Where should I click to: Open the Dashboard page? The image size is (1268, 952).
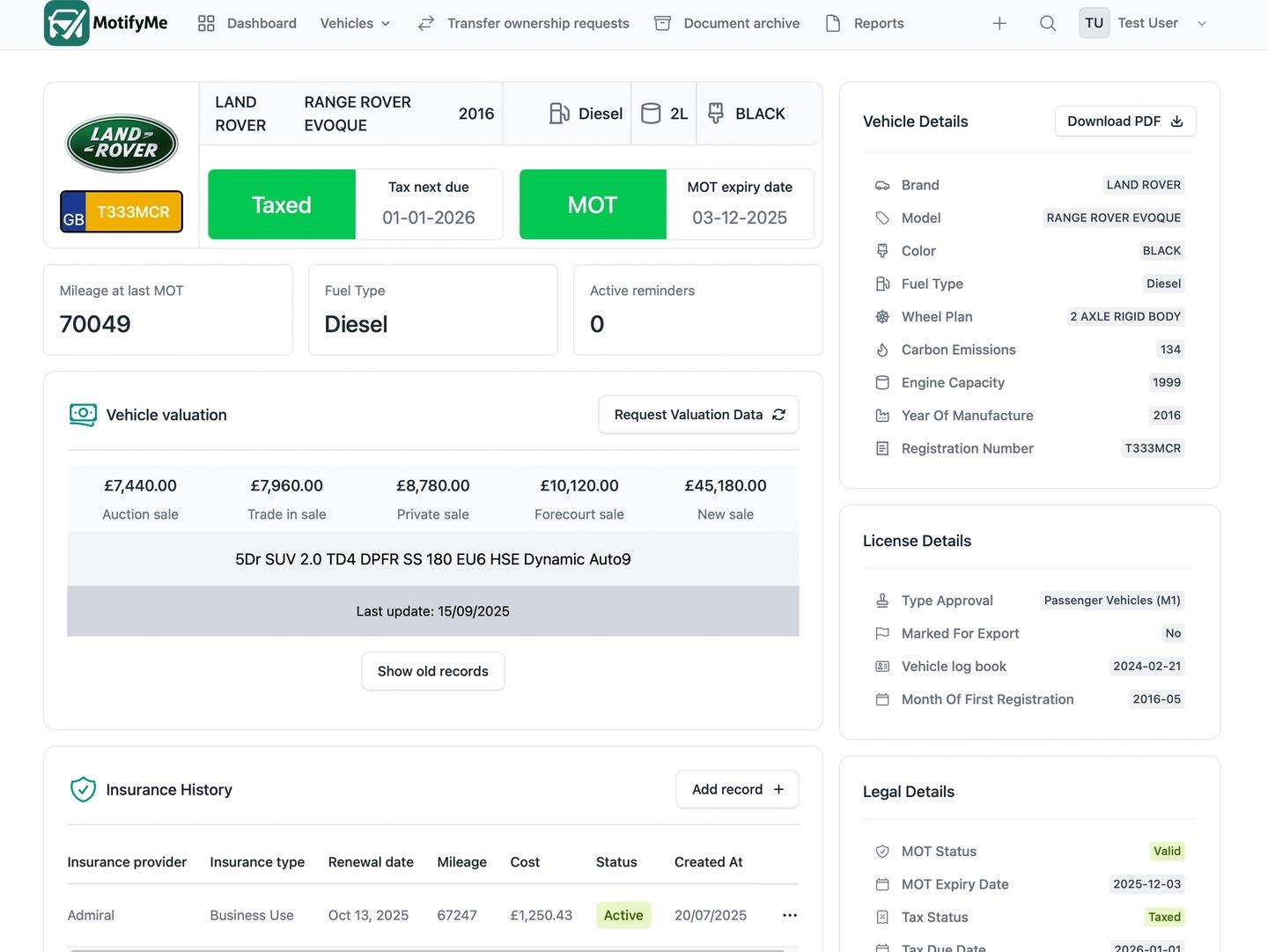247,24
